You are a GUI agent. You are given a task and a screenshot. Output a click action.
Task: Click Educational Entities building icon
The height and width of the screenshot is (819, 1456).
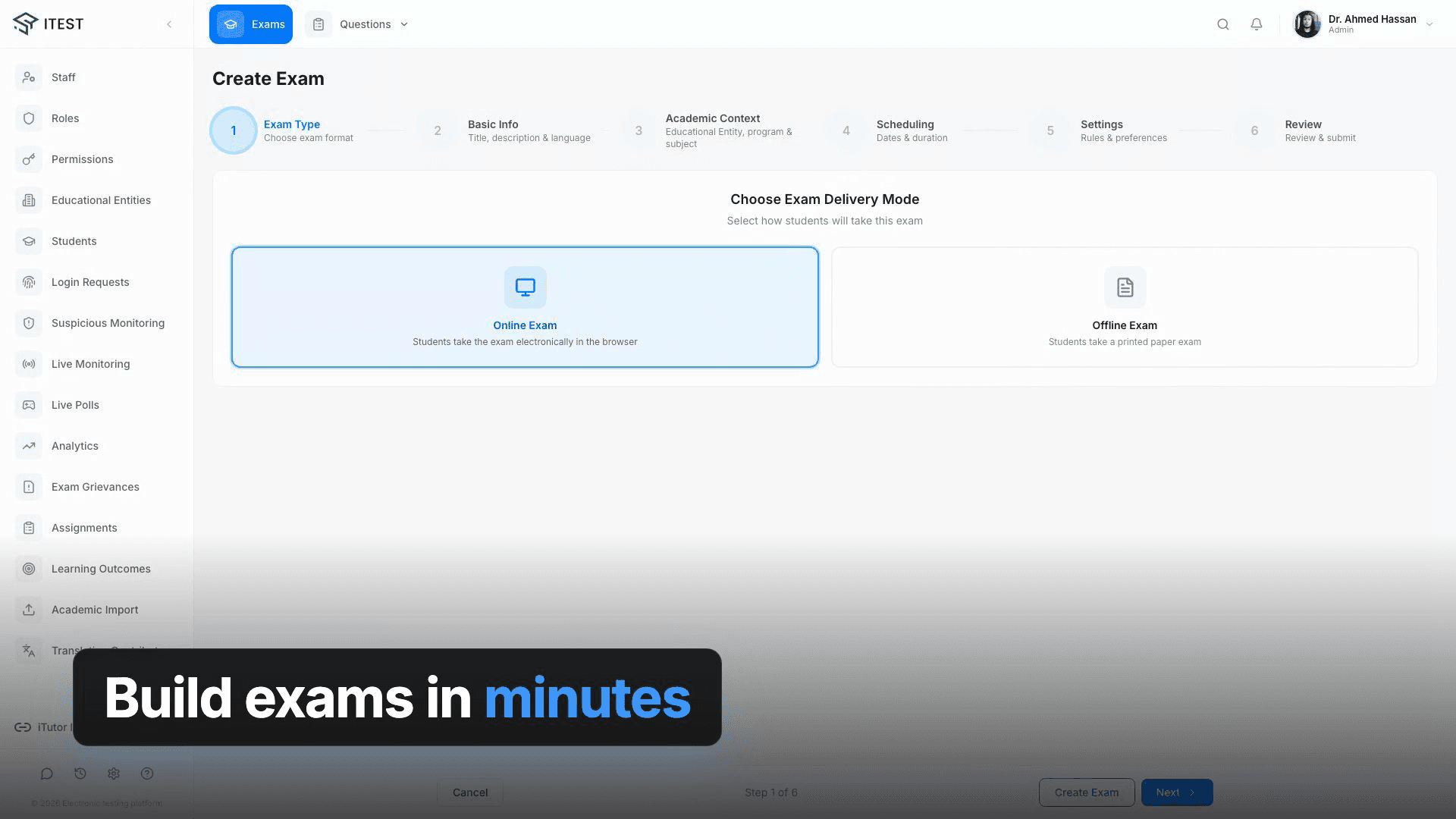click(29, 200)
